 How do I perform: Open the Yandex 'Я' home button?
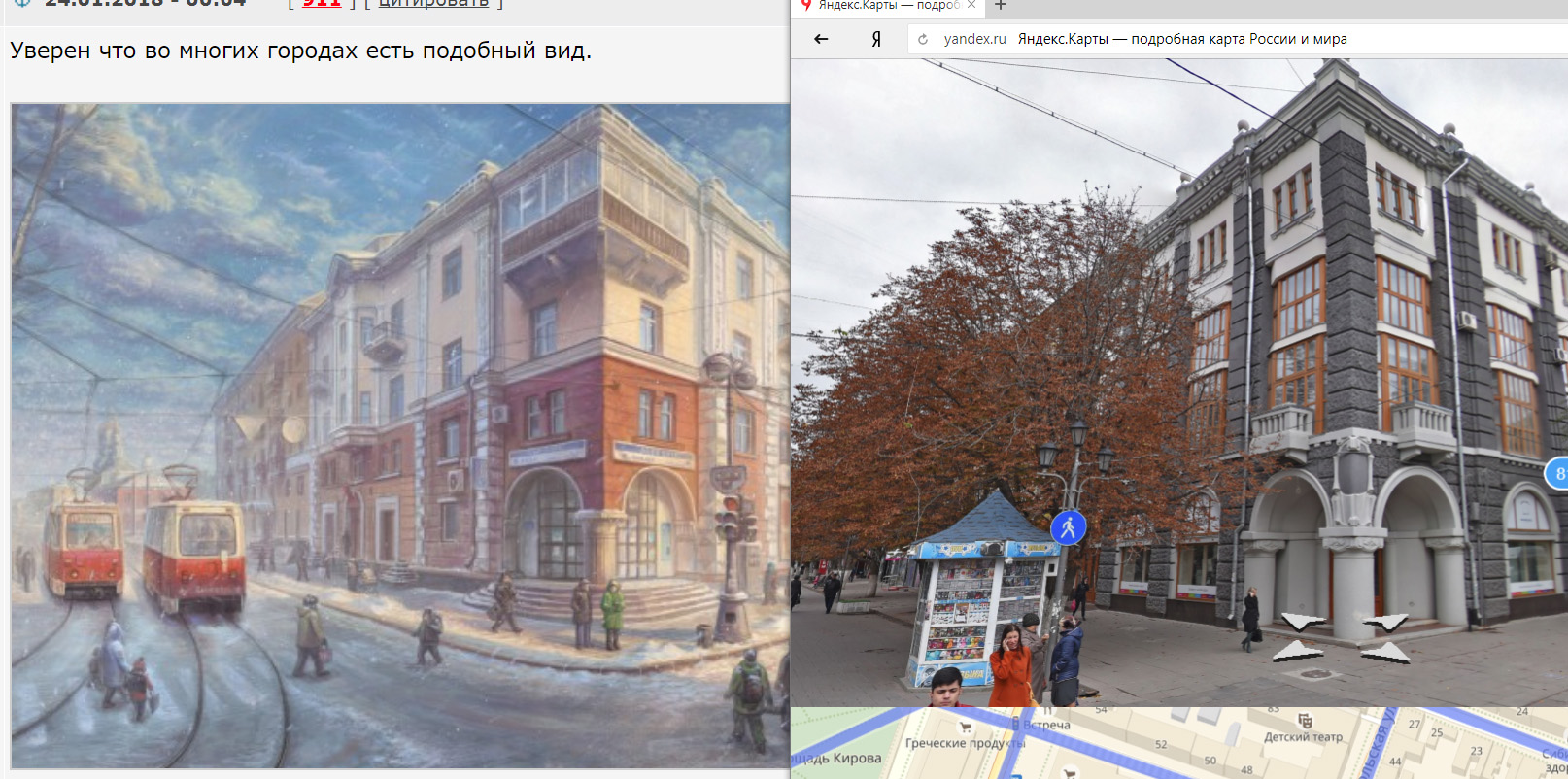point(876,39)
